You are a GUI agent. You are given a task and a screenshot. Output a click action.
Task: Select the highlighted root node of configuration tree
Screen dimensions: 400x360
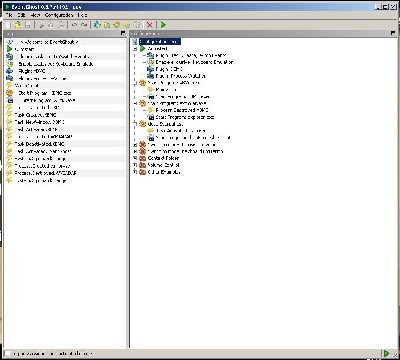(x=160, y=42)
